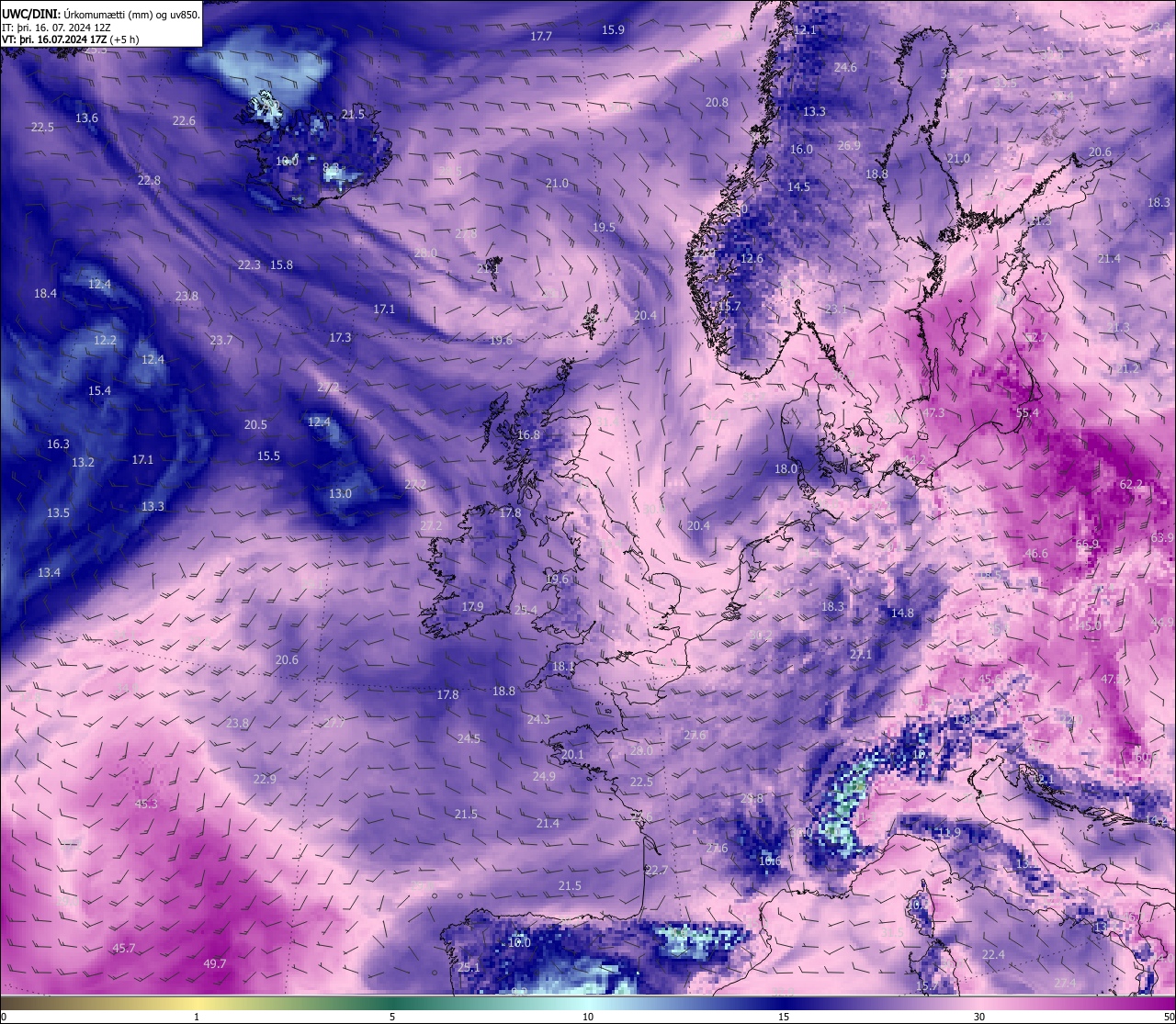Image resolution: width=1176 pixels, height=1024 pixels.
Task: Click the colorbar tick labeled 1
Action: [197, 1017]
